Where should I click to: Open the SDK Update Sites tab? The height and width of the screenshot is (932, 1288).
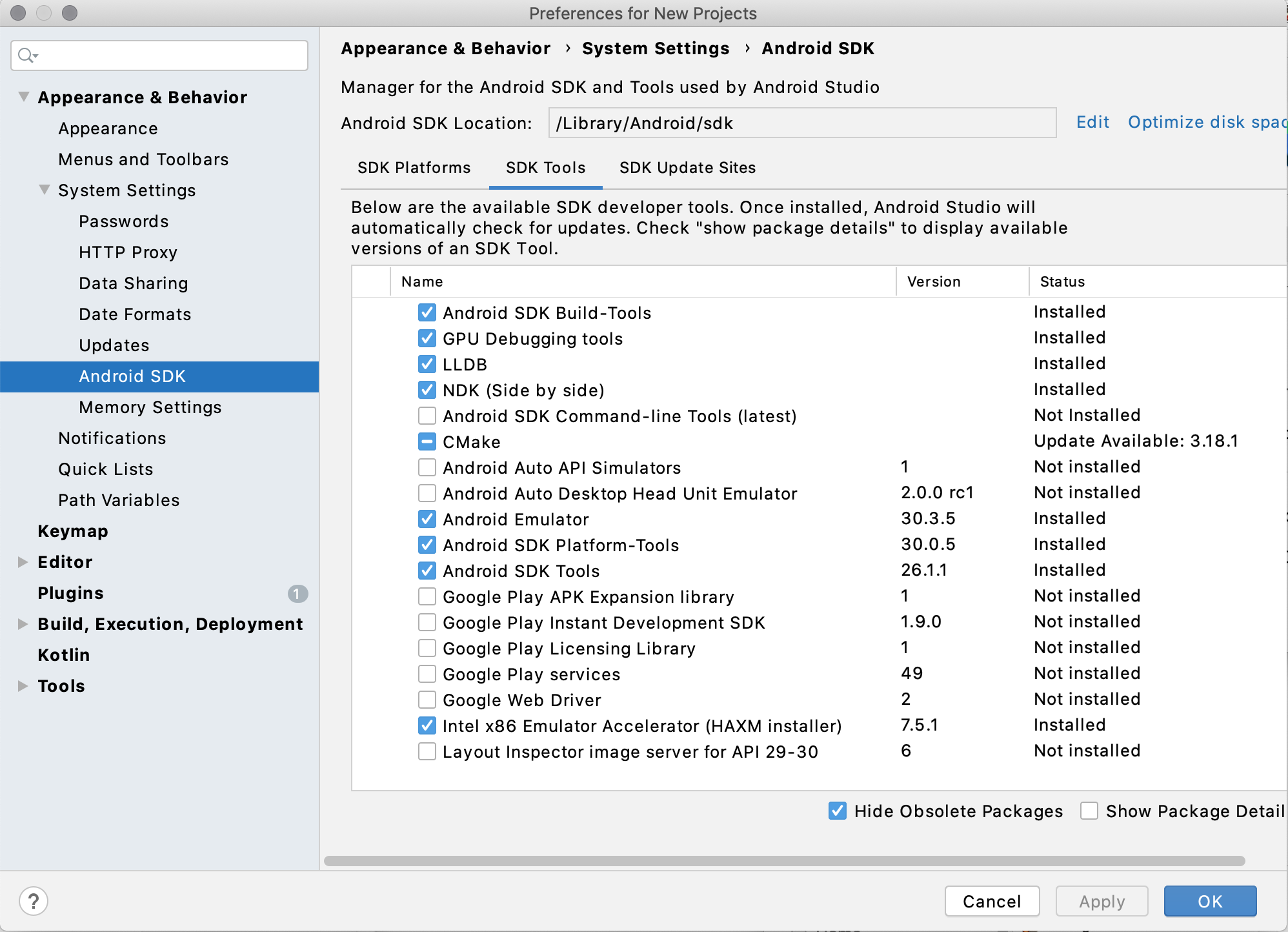coord(687,168)
